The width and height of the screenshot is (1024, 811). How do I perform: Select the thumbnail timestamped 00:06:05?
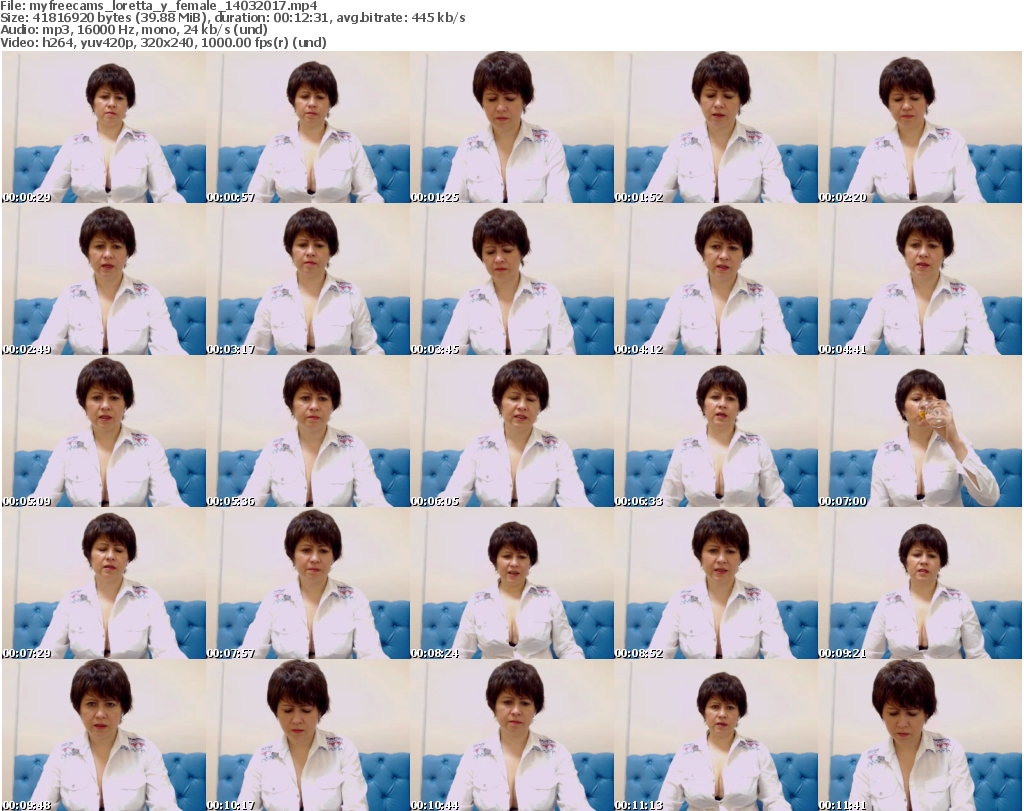[512, 432]
